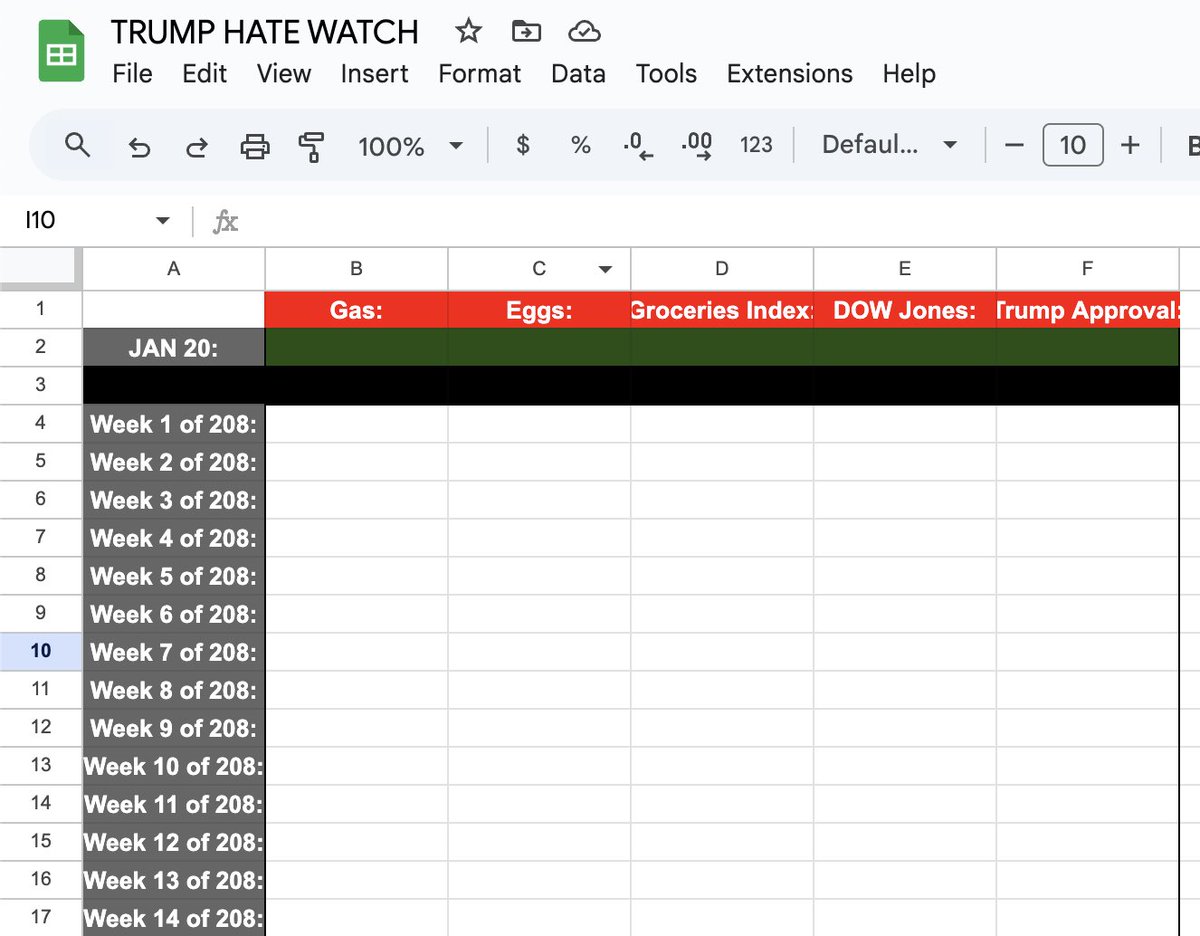Check the cloud save status icon
The width and height of the screenshot is (1200, 936).
(x=584, y=32)
